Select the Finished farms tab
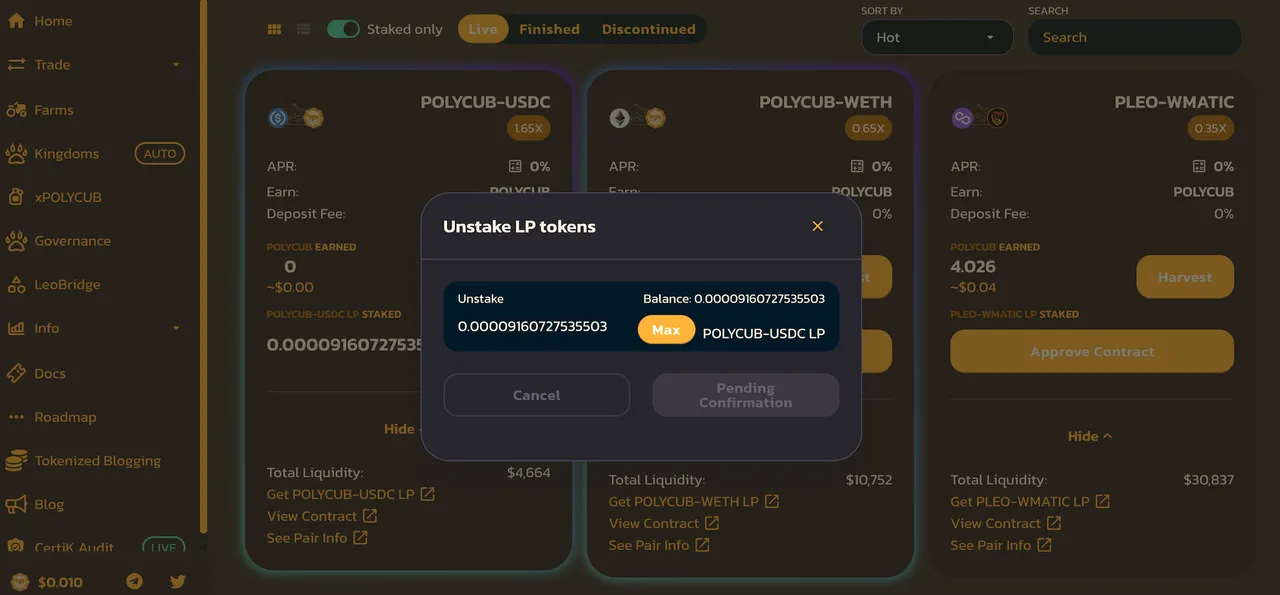 click(549, 29)
